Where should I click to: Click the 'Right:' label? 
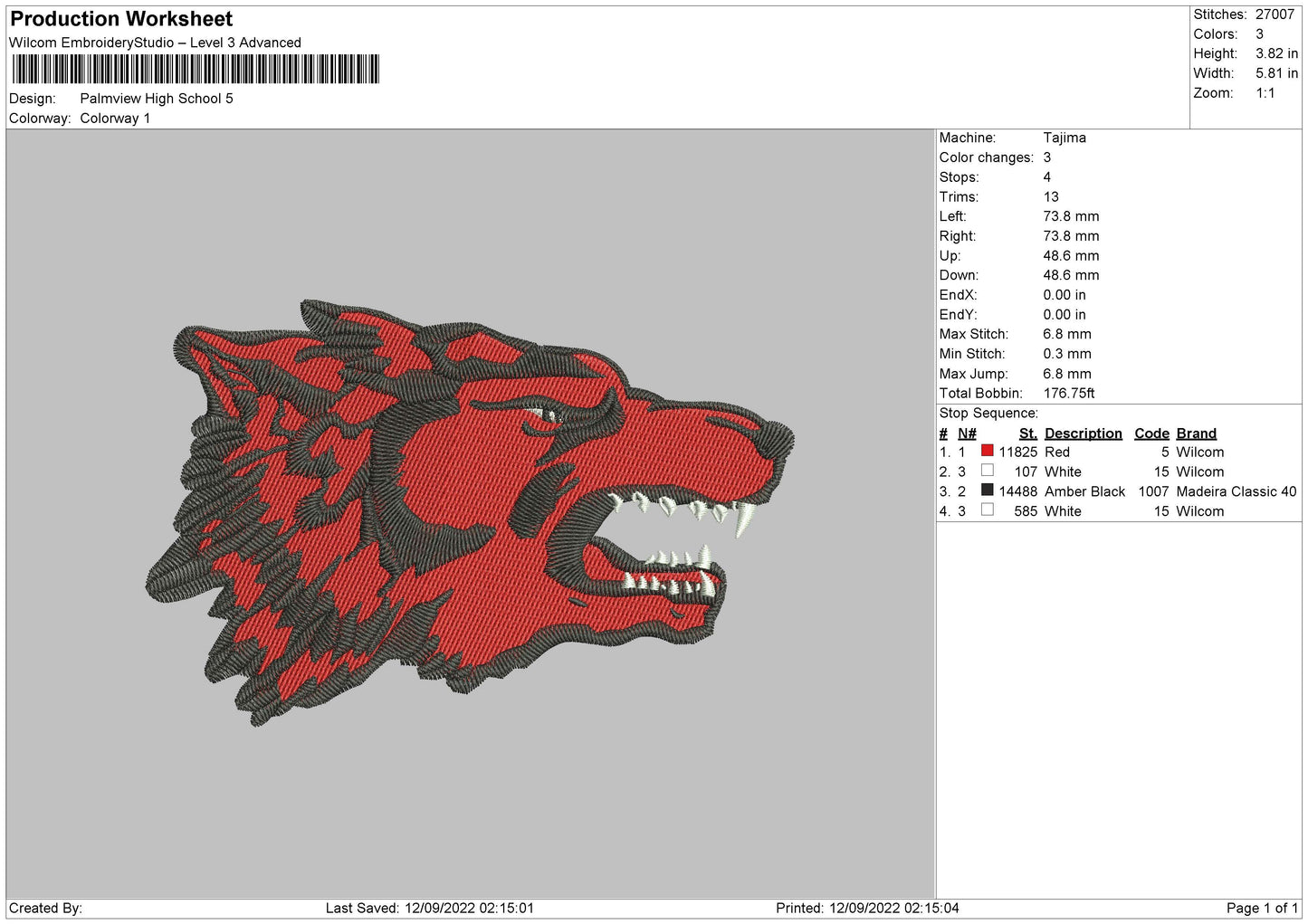[957, 236]
